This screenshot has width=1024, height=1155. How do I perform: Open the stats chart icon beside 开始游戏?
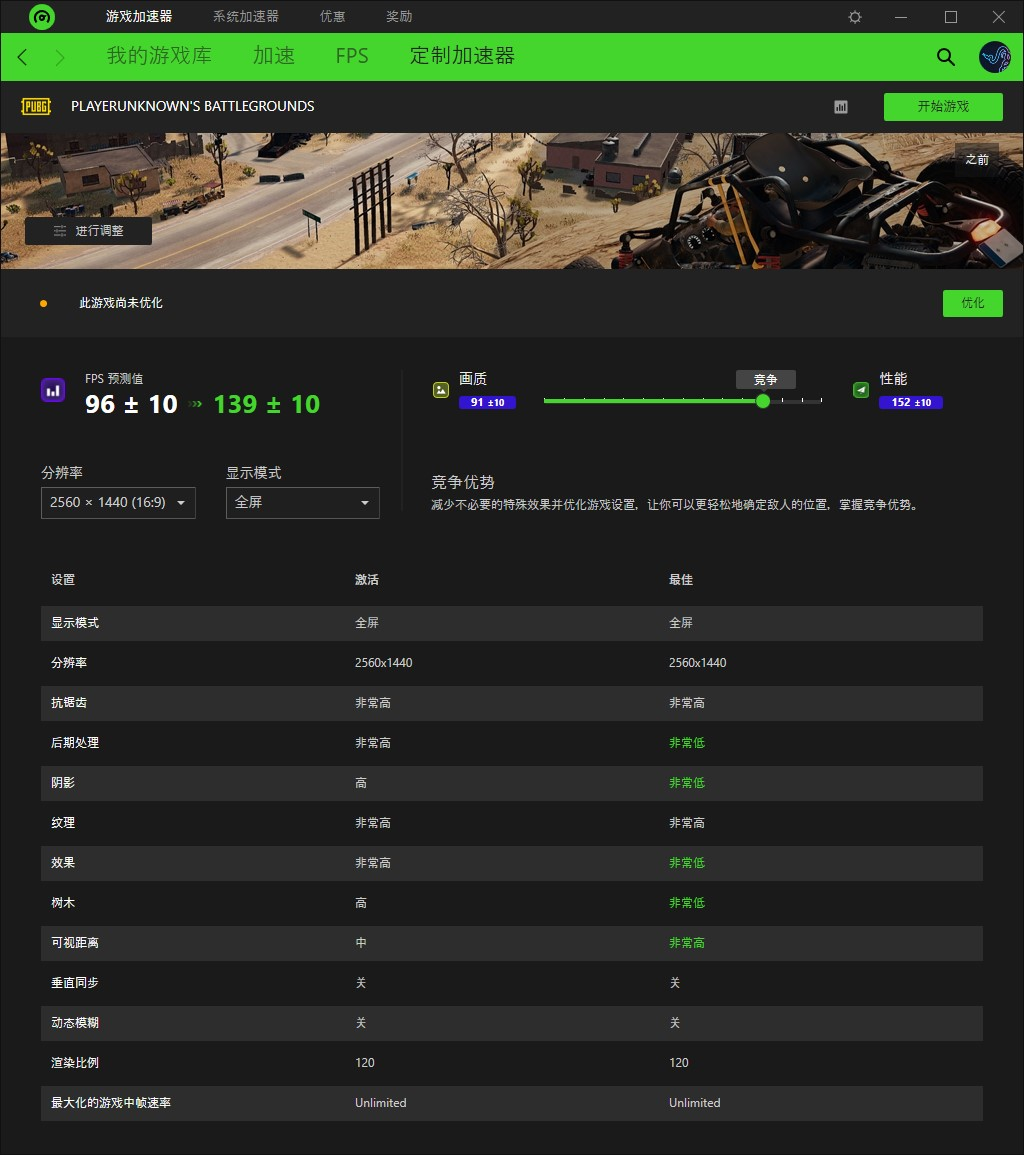[841, 107]
